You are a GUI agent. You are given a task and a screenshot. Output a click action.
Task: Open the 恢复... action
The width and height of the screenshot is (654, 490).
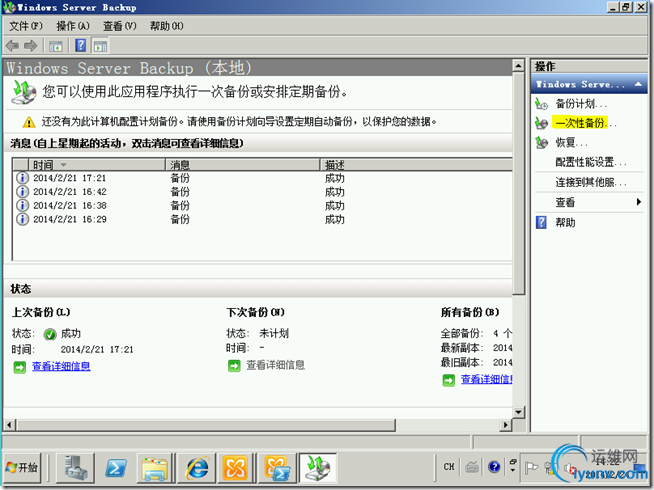[x=571, y=143]
